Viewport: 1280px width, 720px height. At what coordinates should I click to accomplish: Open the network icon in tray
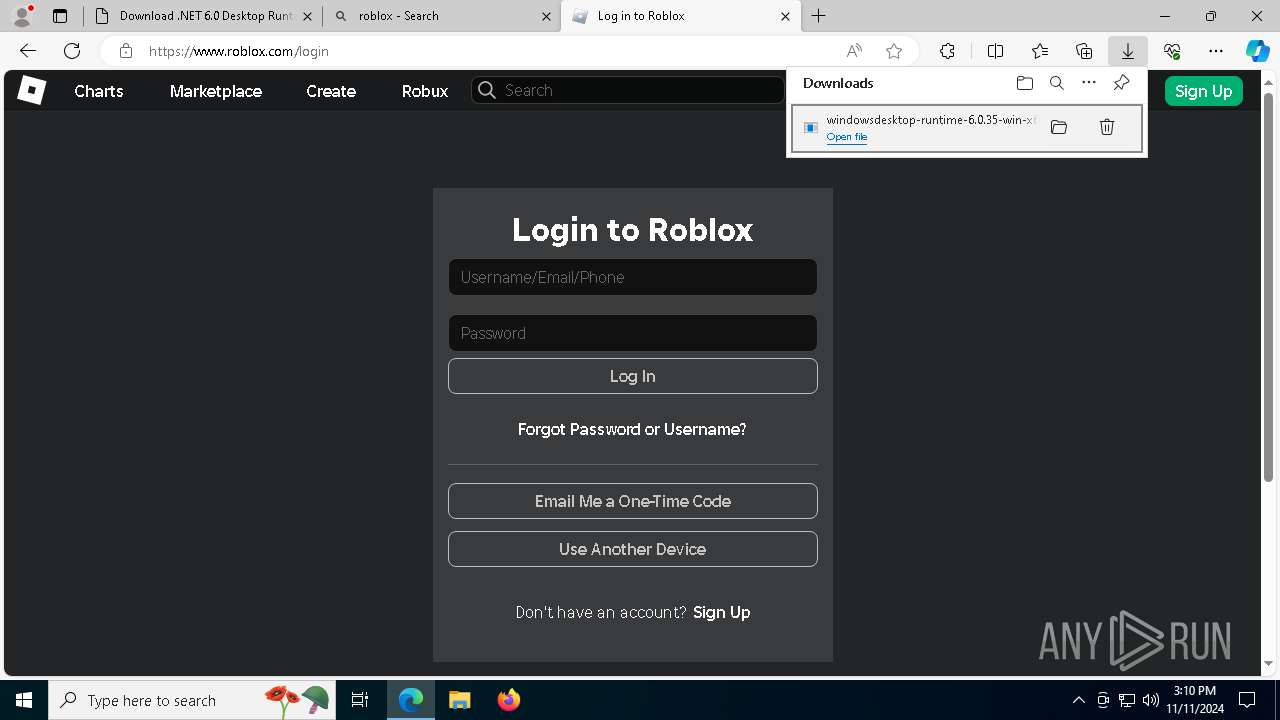click(1127, 700)
